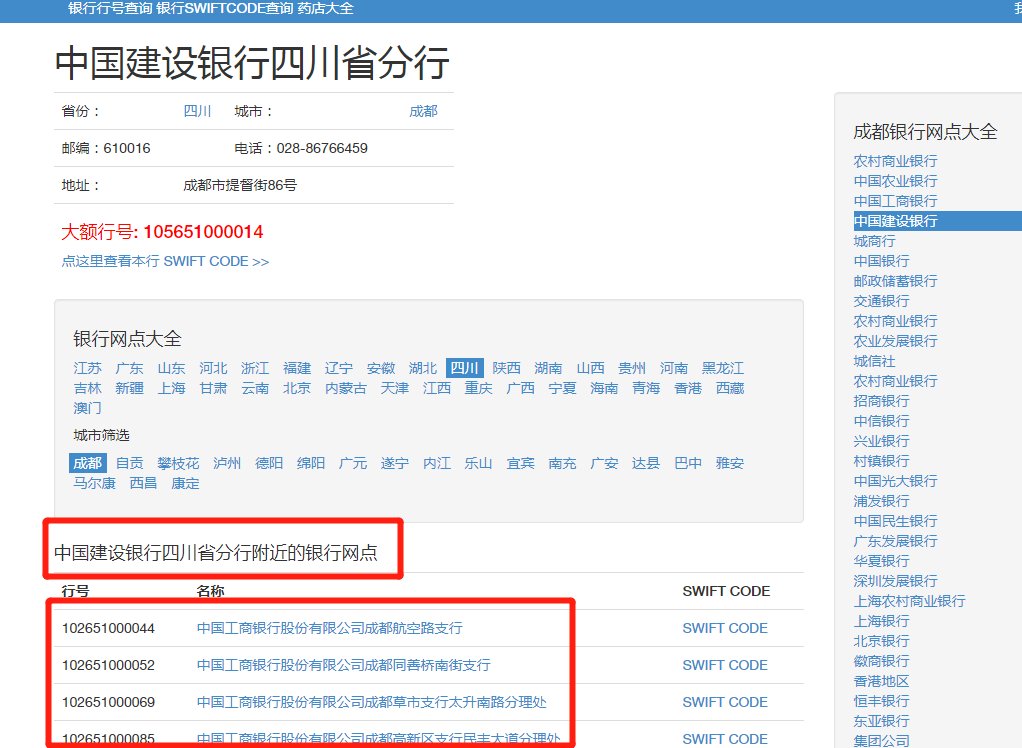Filter by city 西昌

(143, 483)
